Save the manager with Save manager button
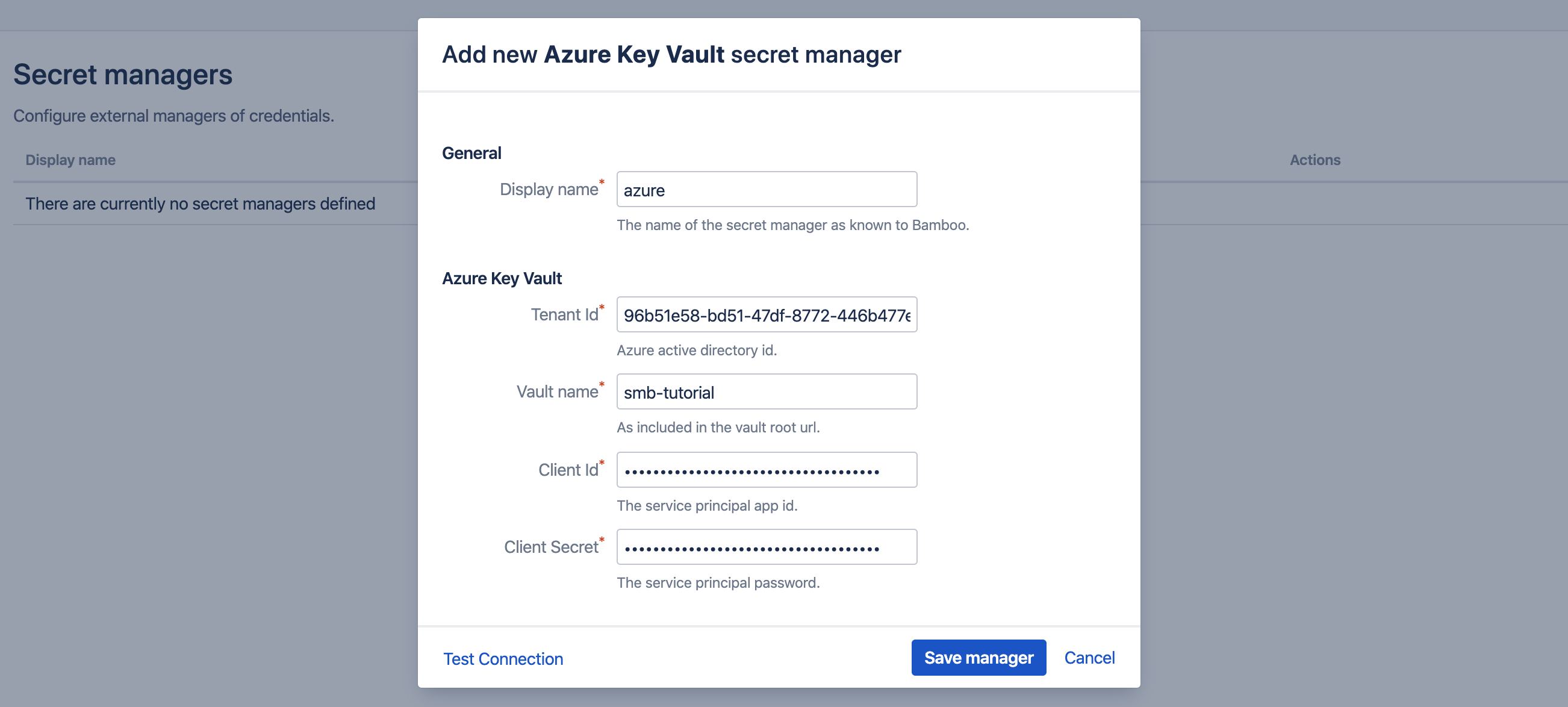The image size is (1568, 707). click(x=978, y=658)
